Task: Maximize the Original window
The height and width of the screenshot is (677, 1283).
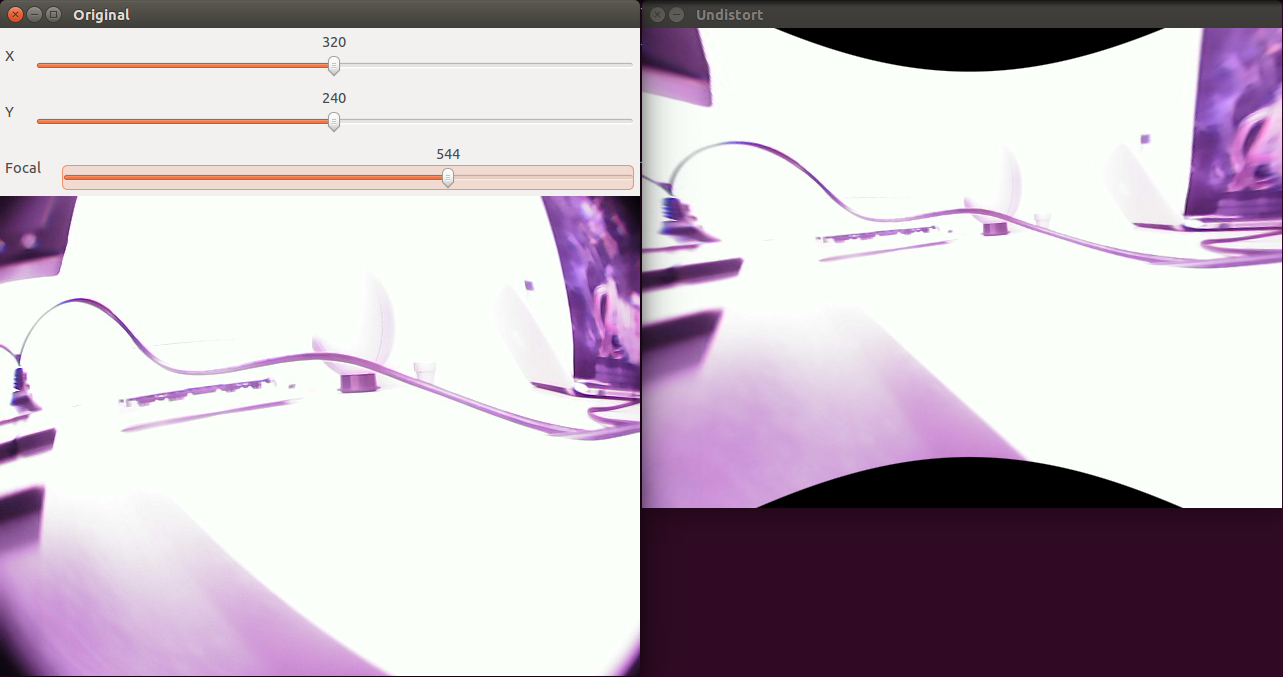Action: pyautogui.click(x=53, y=15)
